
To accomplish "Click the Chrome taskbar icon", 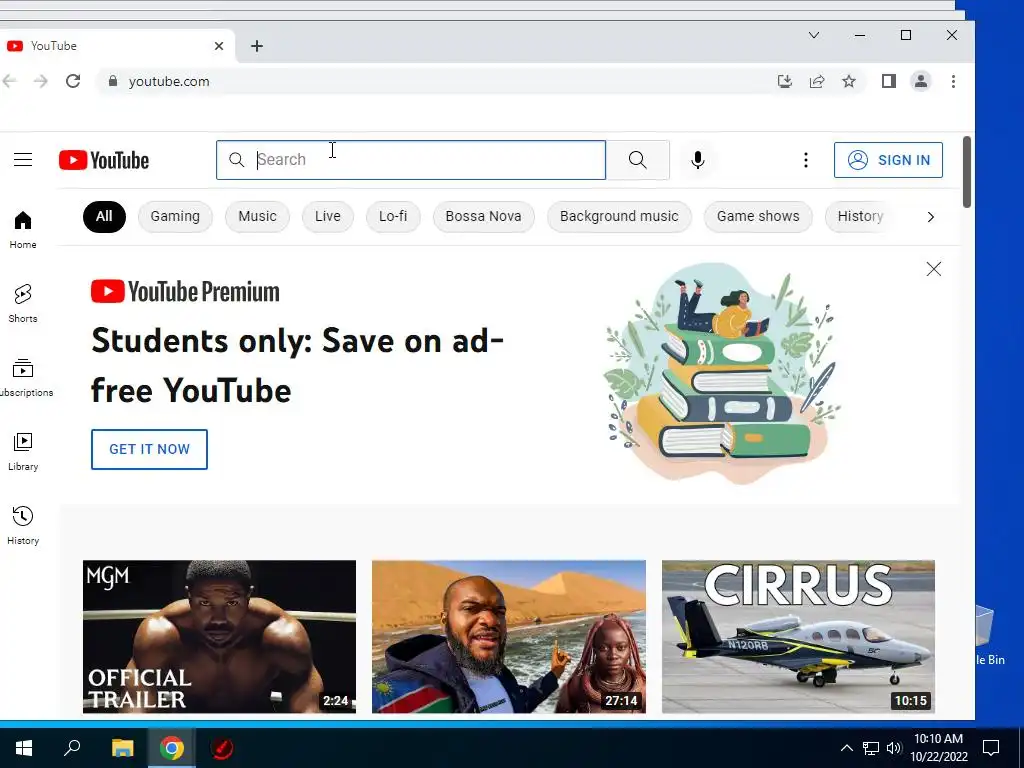I will click(x=172, y=748).
